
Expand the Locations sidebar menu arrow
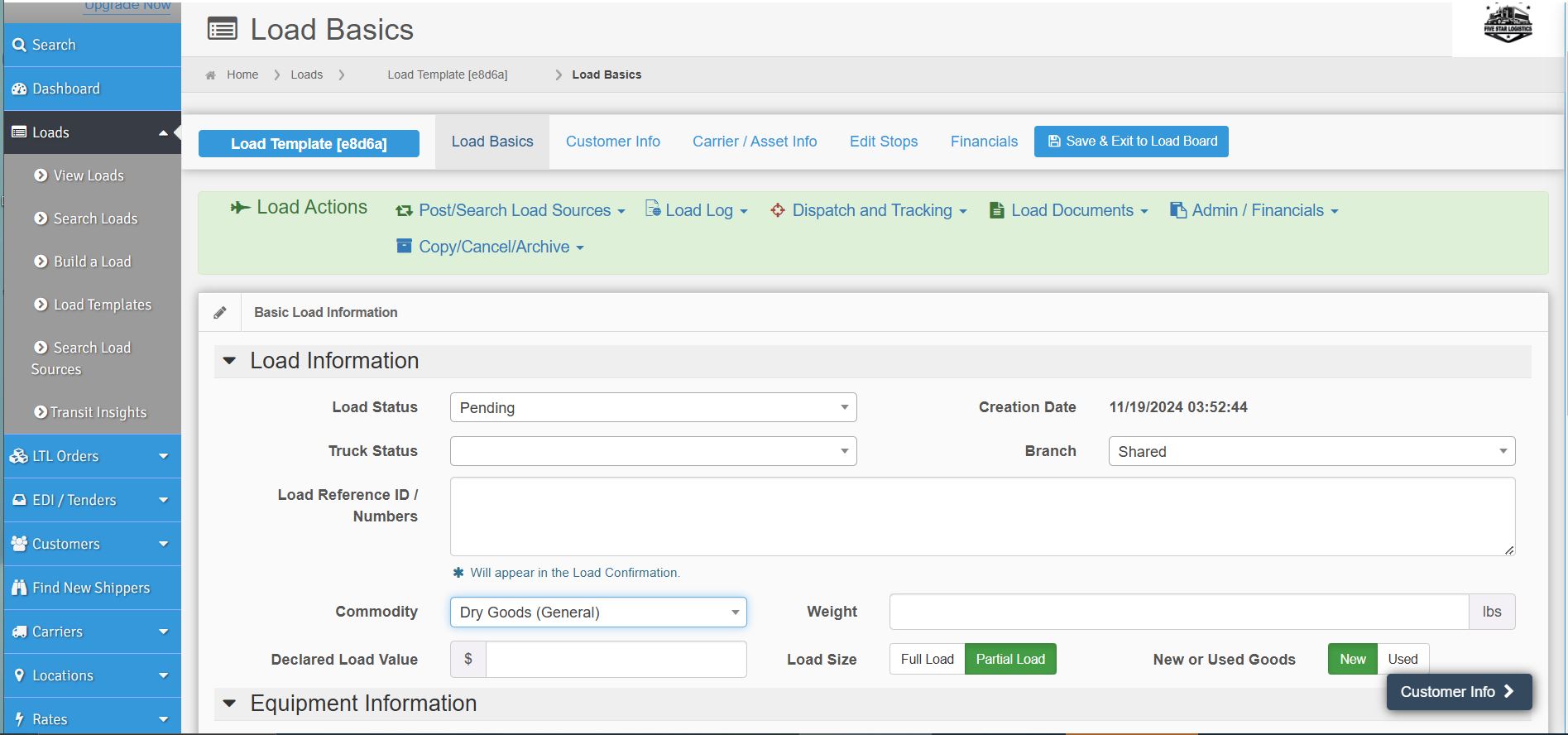163,676
